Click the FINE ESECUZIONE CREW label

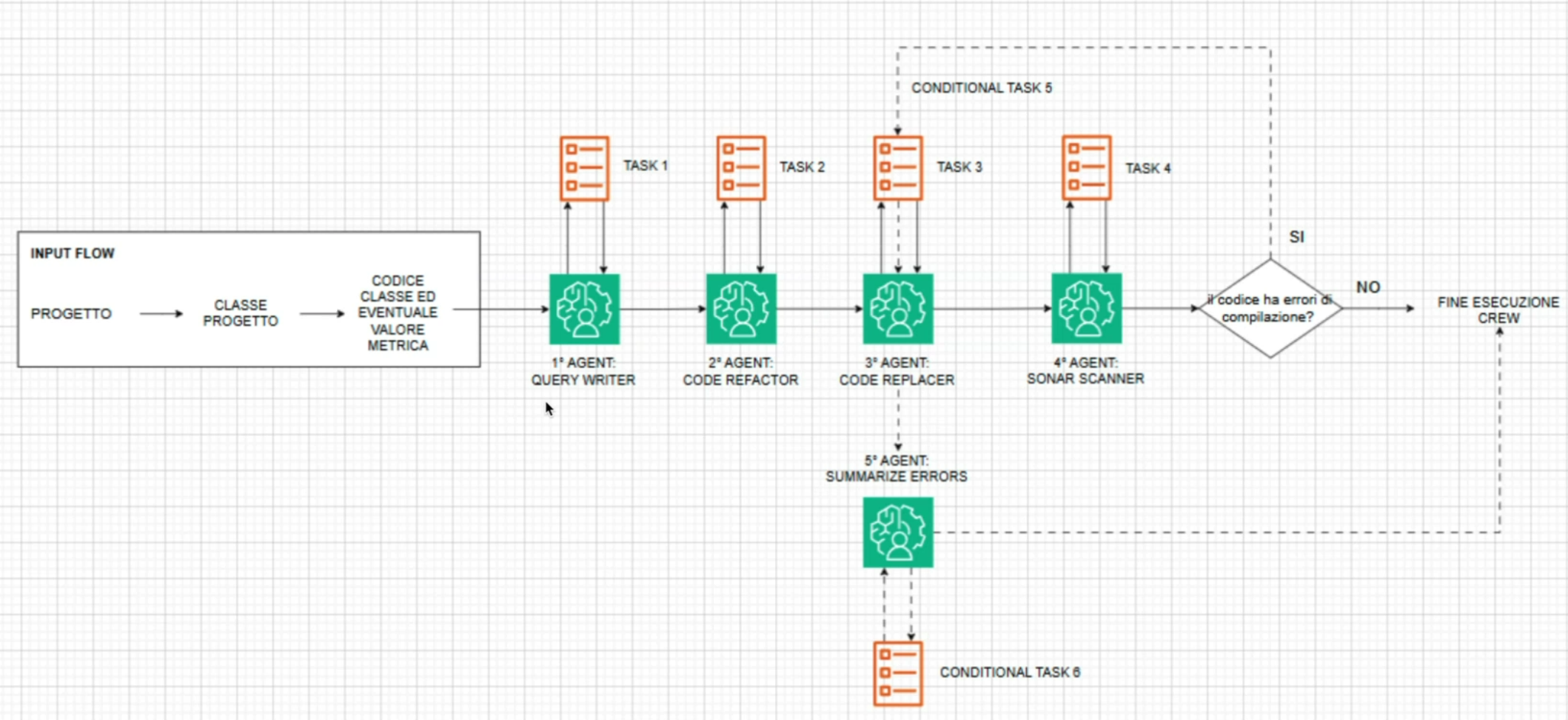1498,310
